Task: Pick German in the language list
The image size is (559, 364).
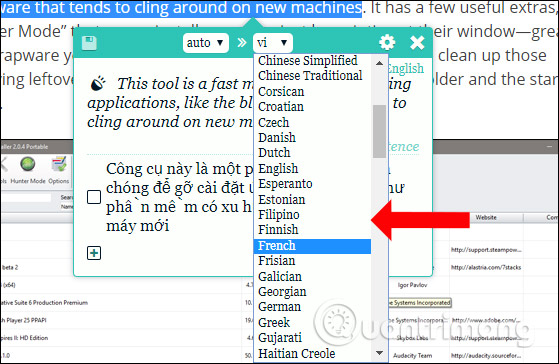Action: tap(312, 307)
